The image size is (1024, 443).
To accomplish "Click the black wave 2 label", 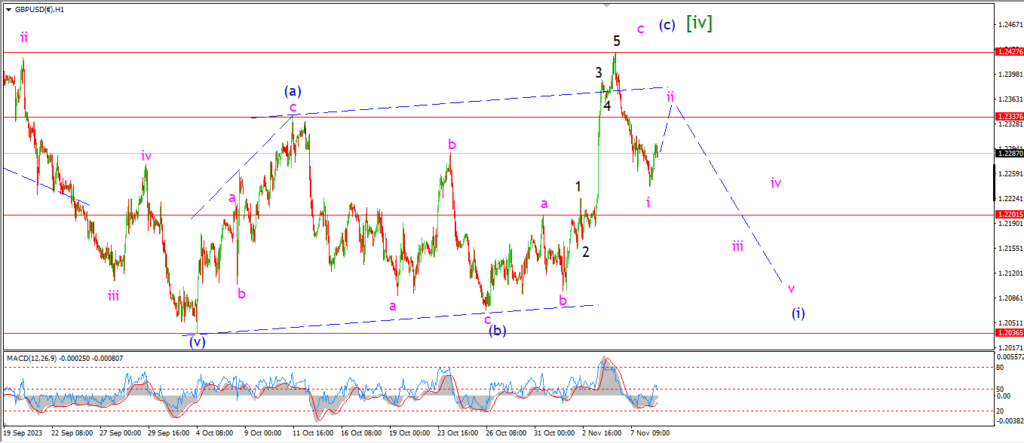I will click(585, 251).
